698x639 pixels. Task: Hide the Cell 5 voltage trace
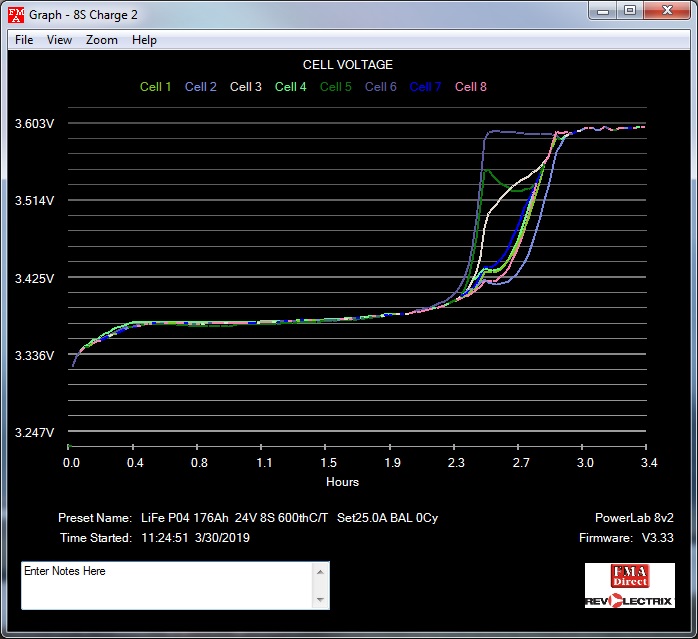335,87
